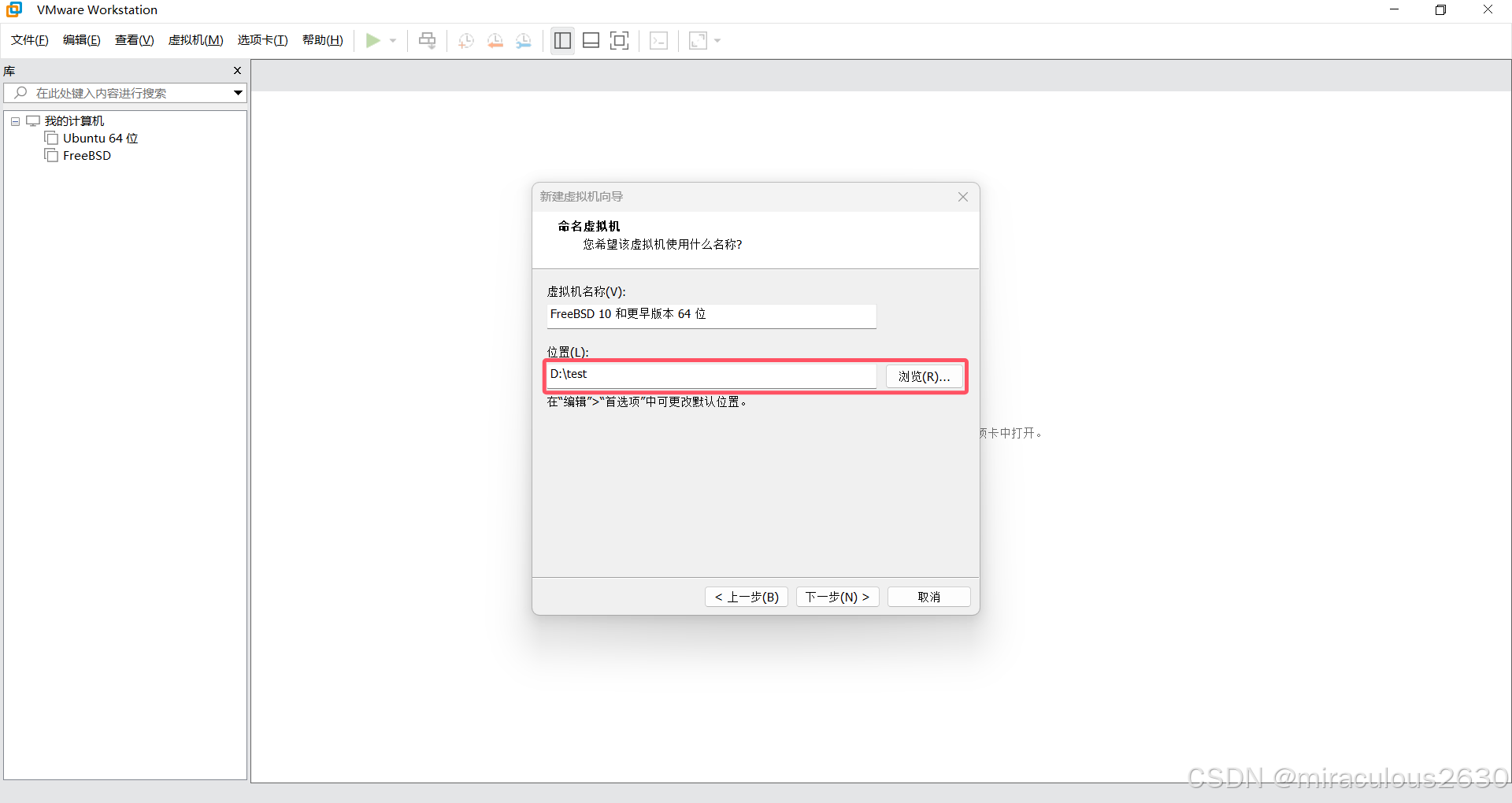This screenshot has height=803, width=1512.
Task: Take a snapshot with the clock icon
Action: (x=465, y=40)
